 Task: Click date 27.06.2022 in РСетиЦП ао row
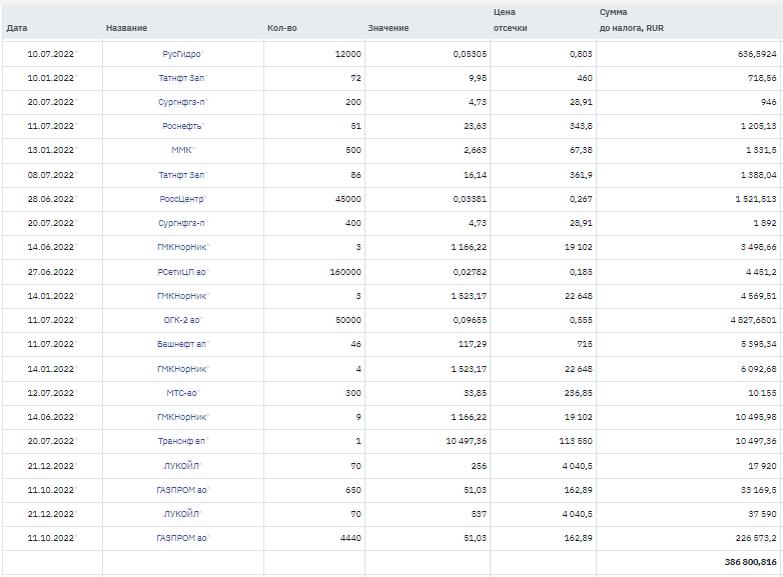[x=50, y=272]
